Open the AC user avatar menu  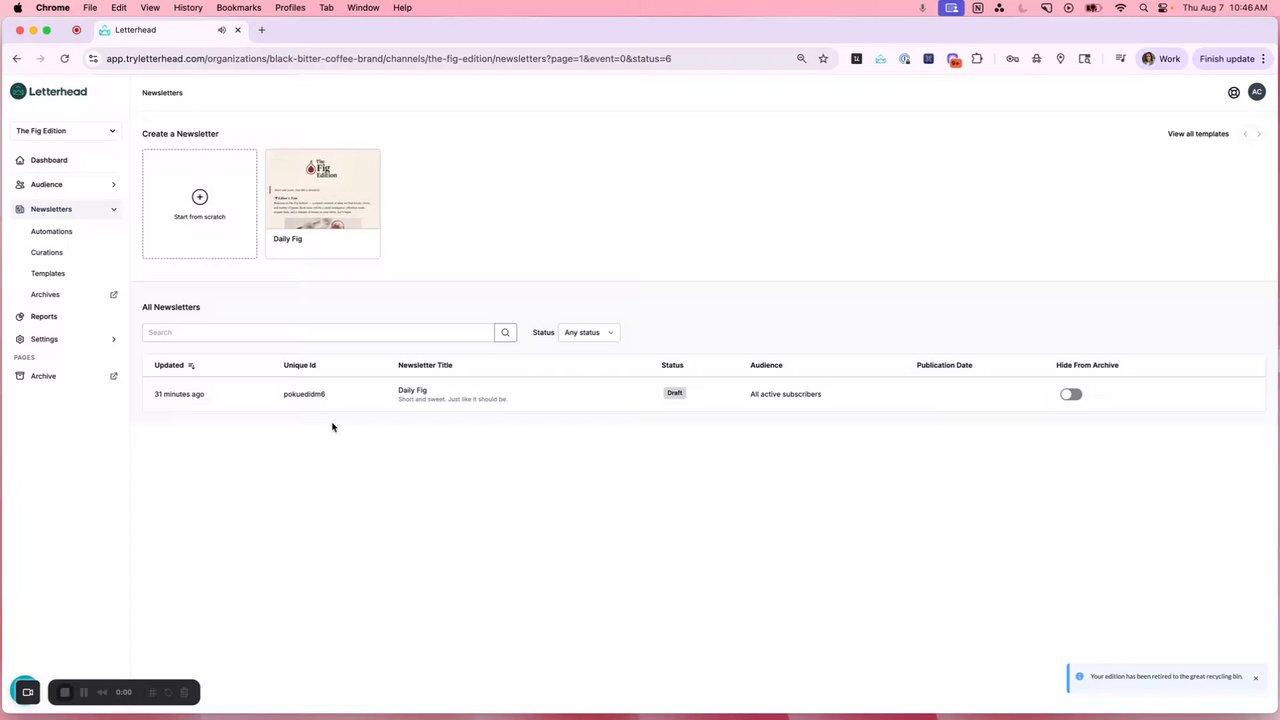point(1257,92)
